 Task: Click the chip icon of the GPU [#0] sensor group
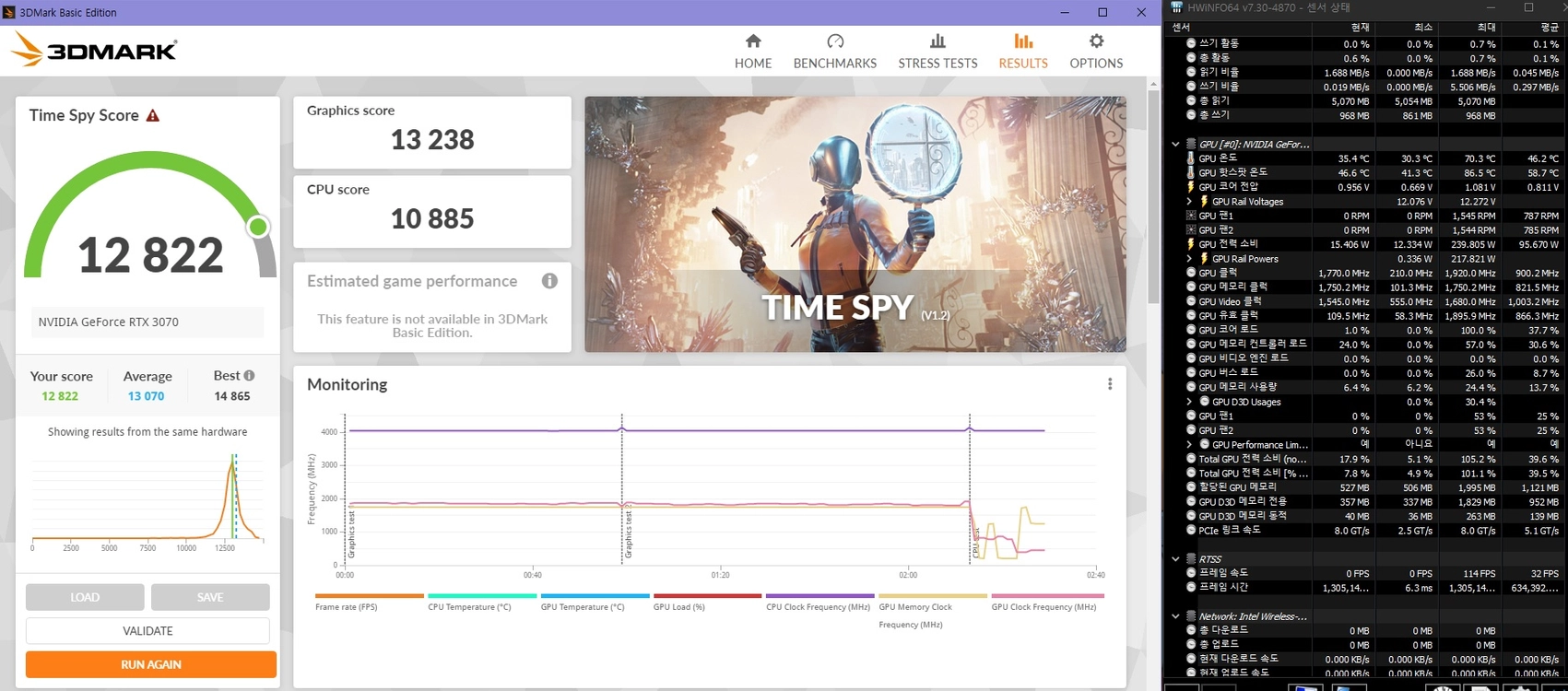tap(1191, 144)
